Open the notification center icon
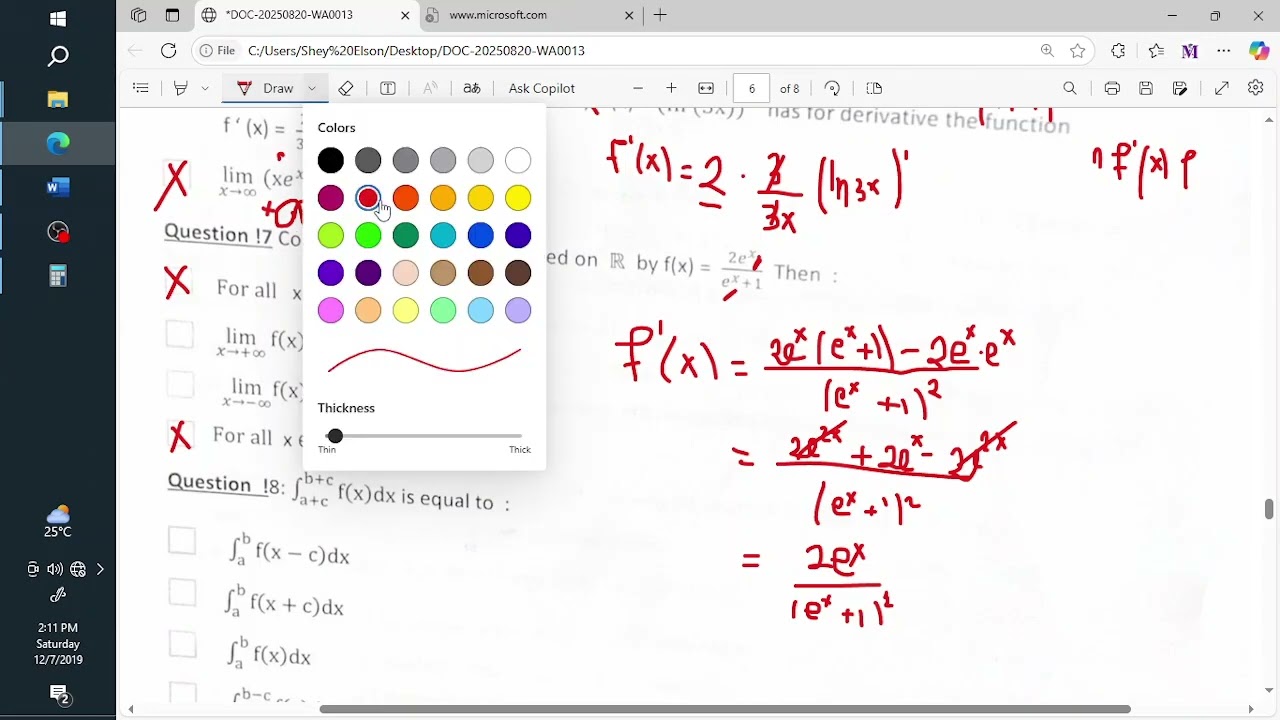1280x720 pixels. click(58, 694)
